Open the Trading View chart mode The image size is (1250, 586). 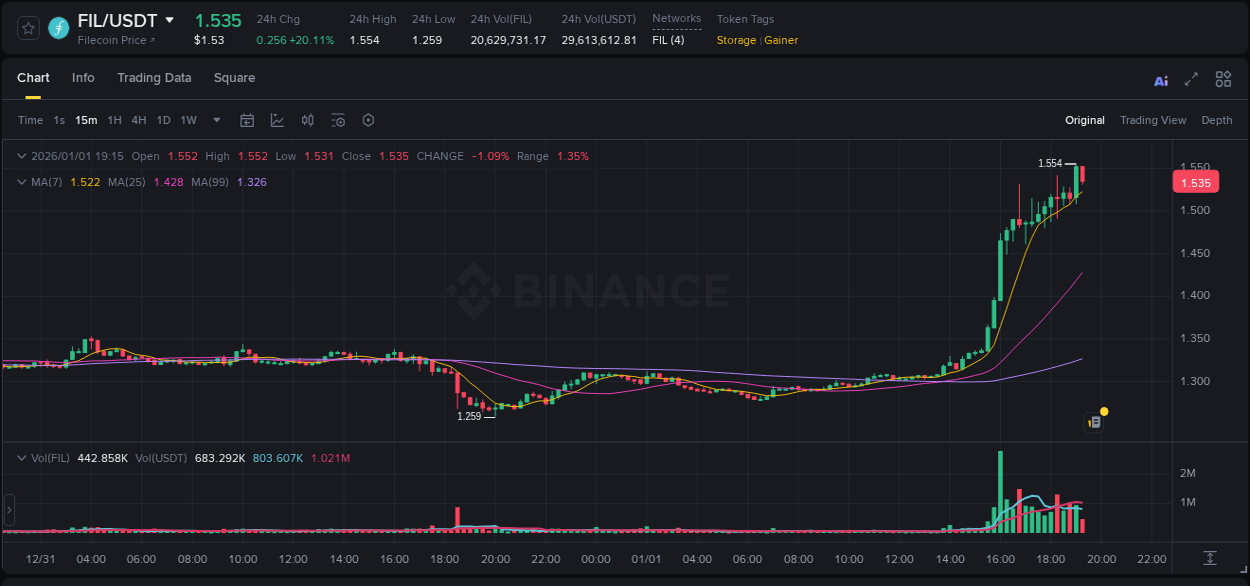coord(1153,120)
